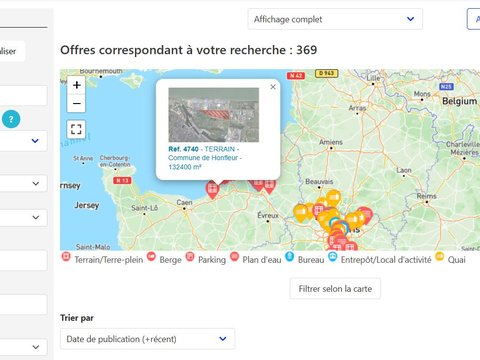Expand the sidebar dropdown with blue chevron
480x360 pixels.
[x=23, y=141]
